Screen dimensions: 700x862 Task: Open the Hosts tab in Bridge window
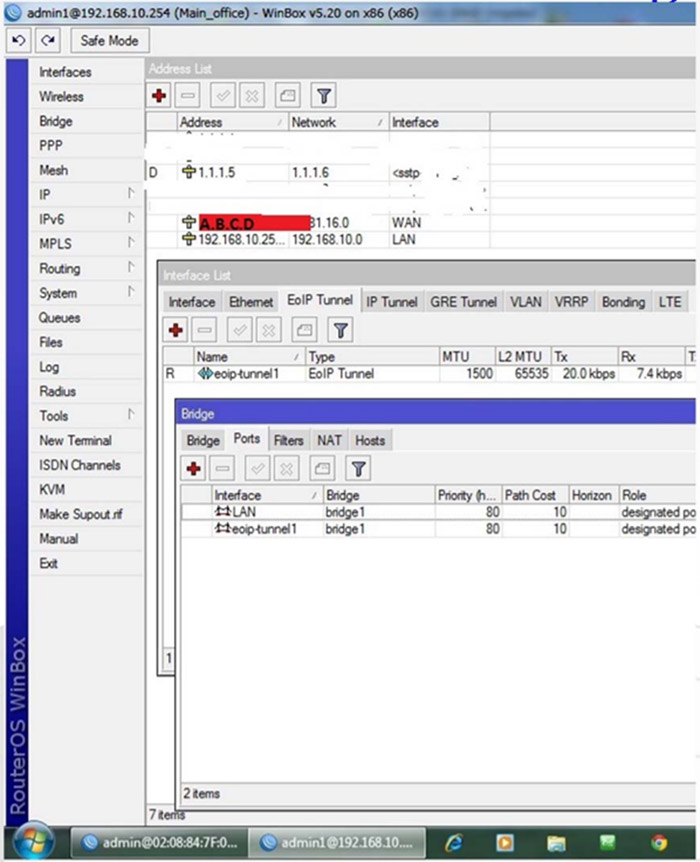click(370, 440)
